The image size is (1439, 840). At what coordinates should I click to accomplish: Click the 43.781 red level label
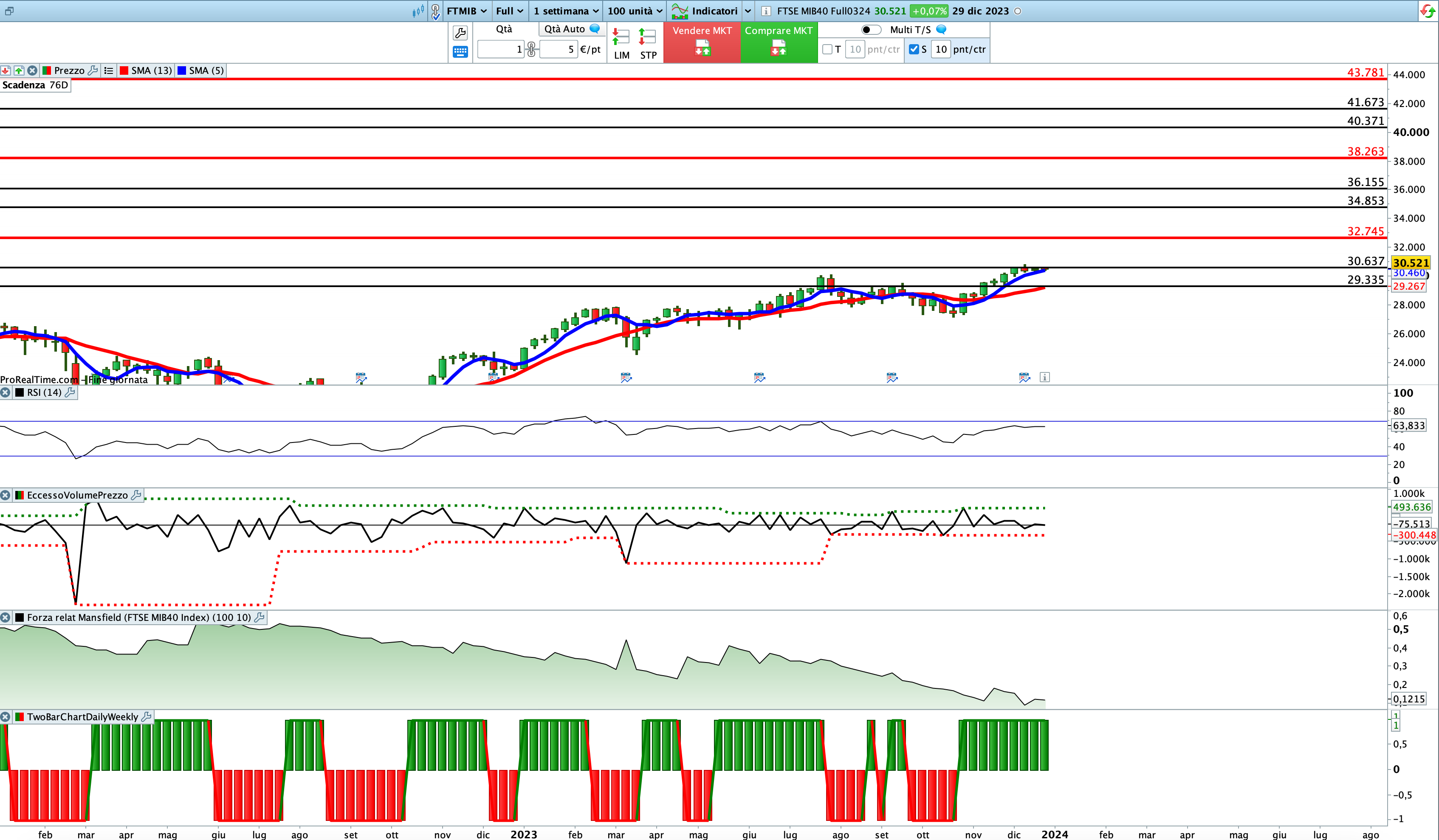click(1366, 73)
